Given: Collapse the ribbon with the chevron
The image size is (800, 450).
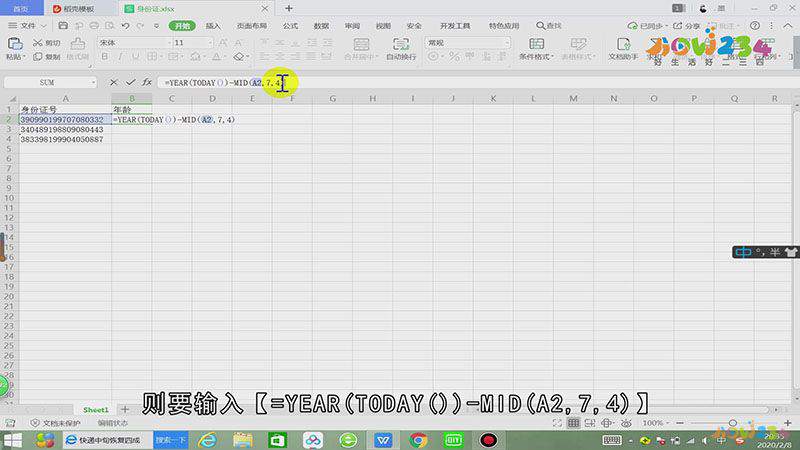Looking at the screenshot, I should (x=788, y=26).
